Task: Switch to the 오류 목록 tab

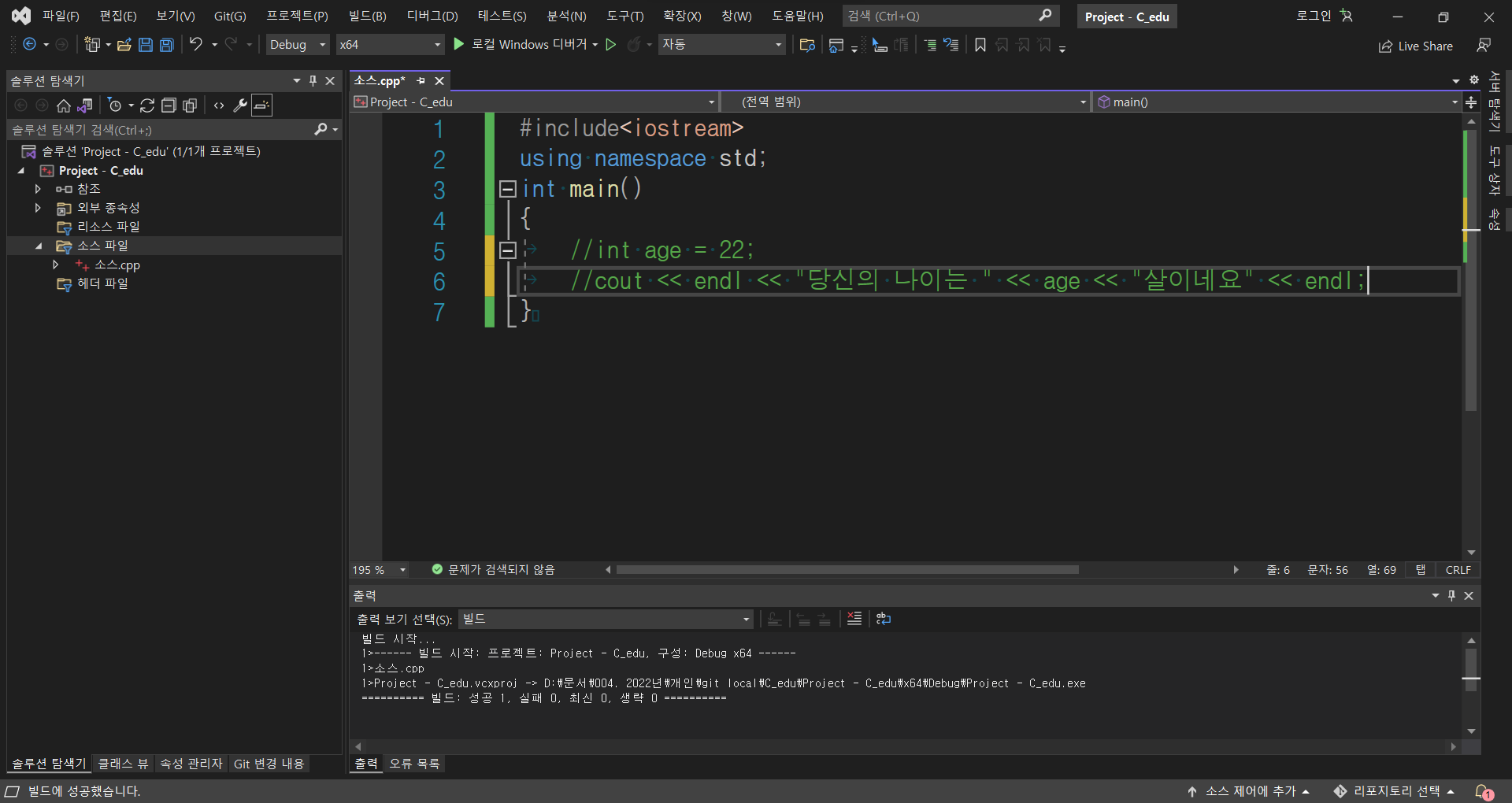Action: pyautogui.click(x=414, y=764)
